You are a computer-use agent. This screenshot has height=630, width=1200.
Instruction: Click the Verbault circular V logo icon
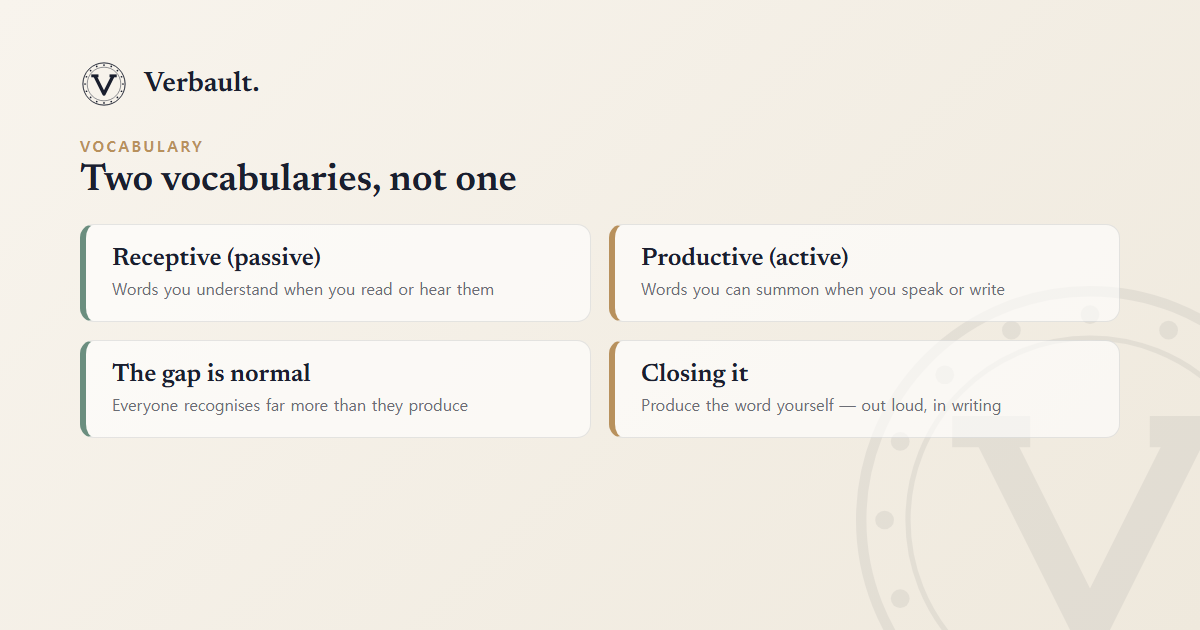tap(104, 84)
